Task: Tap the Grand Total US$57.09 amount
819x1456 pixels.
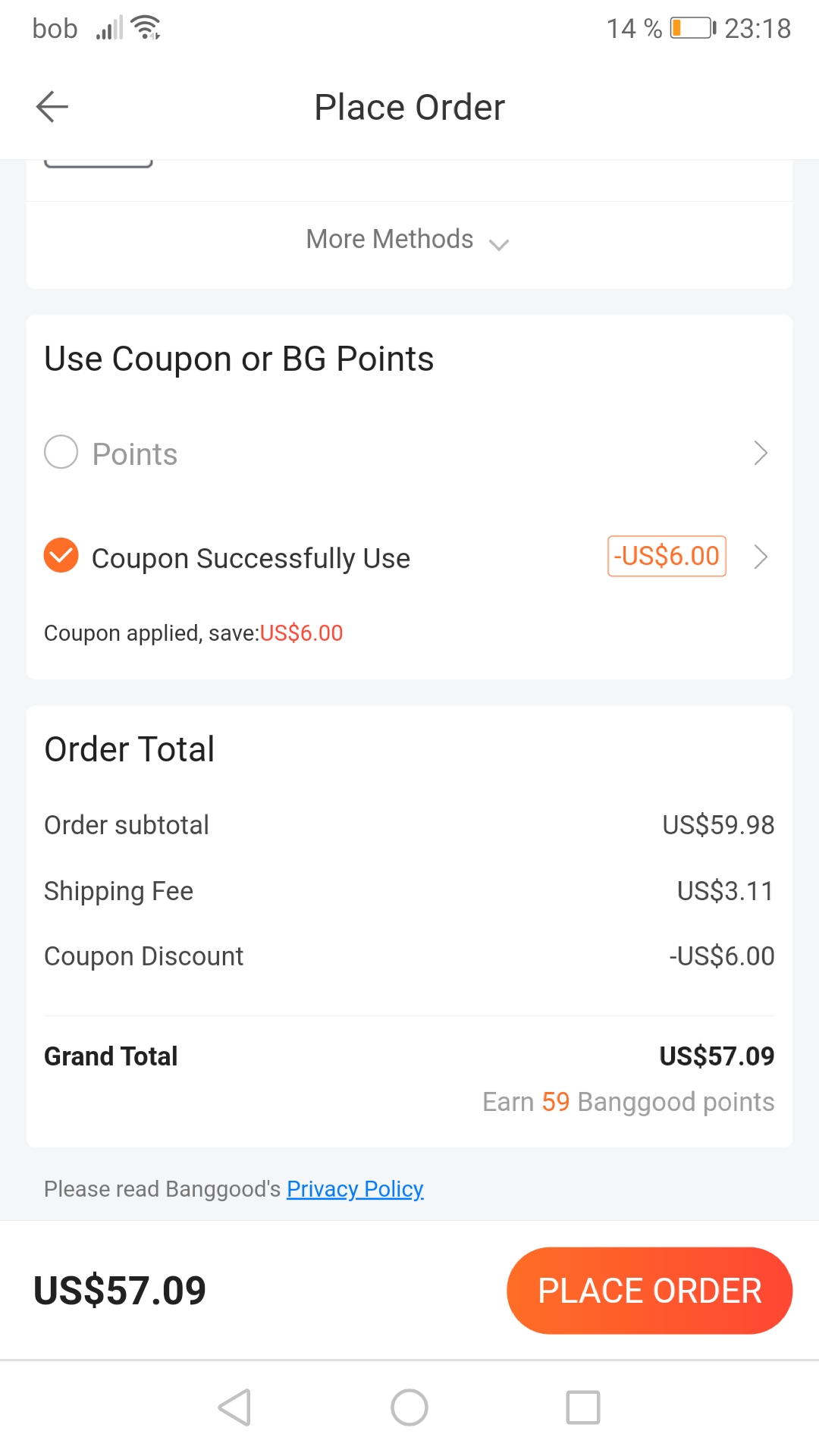Action: point(717,1056)
